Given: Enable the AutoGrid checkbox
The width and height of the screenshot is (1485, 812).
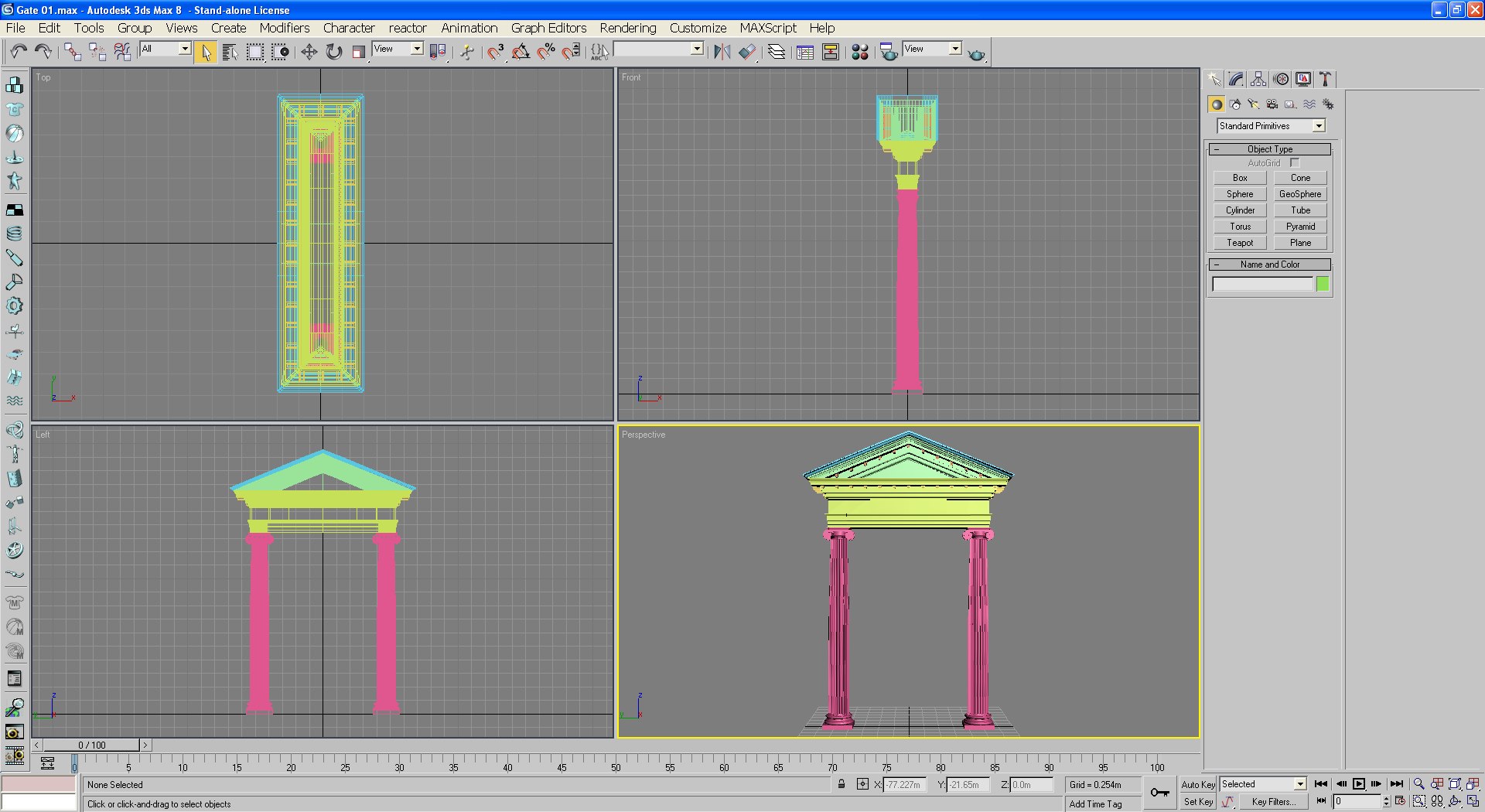Looking at the screenshot, I should pyautogui.click(x=1295, y=162).
